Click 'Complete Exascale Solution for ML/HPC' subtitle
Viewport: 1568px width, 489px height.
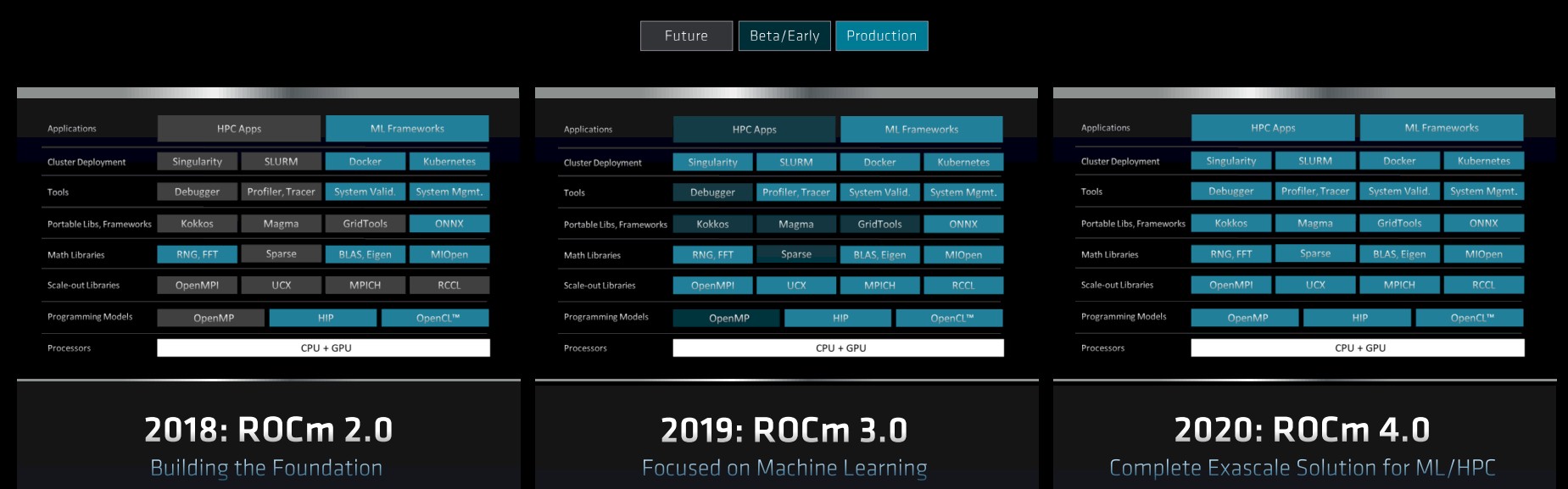coord(1303,468)
